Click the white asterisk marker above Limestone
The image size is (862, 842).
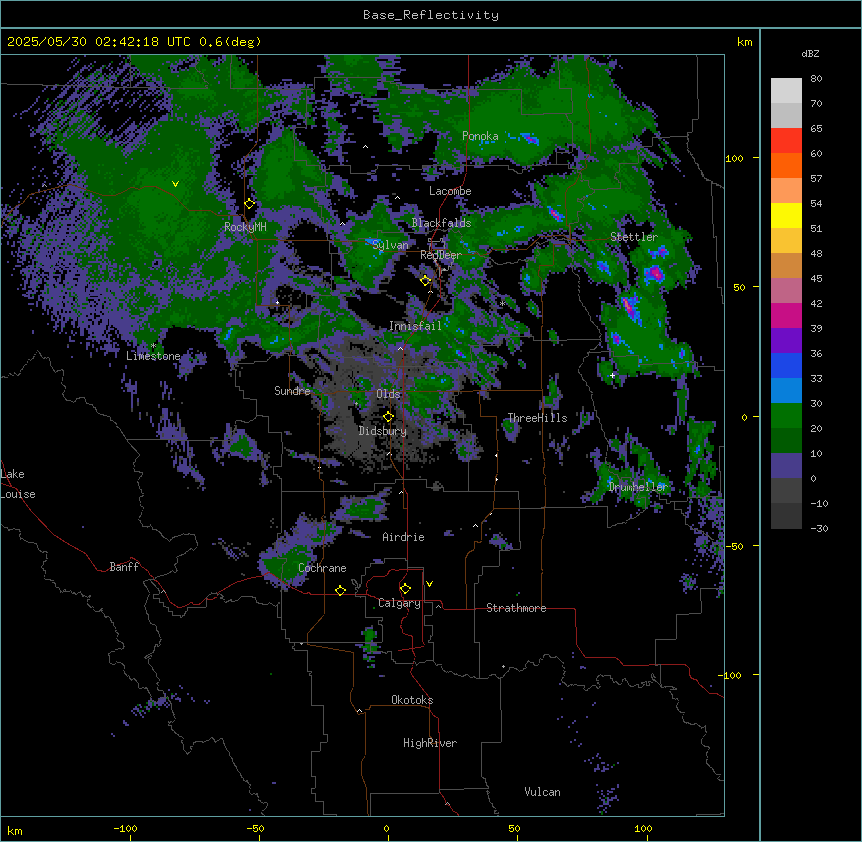pyautogui.click(x=153, y=346)
